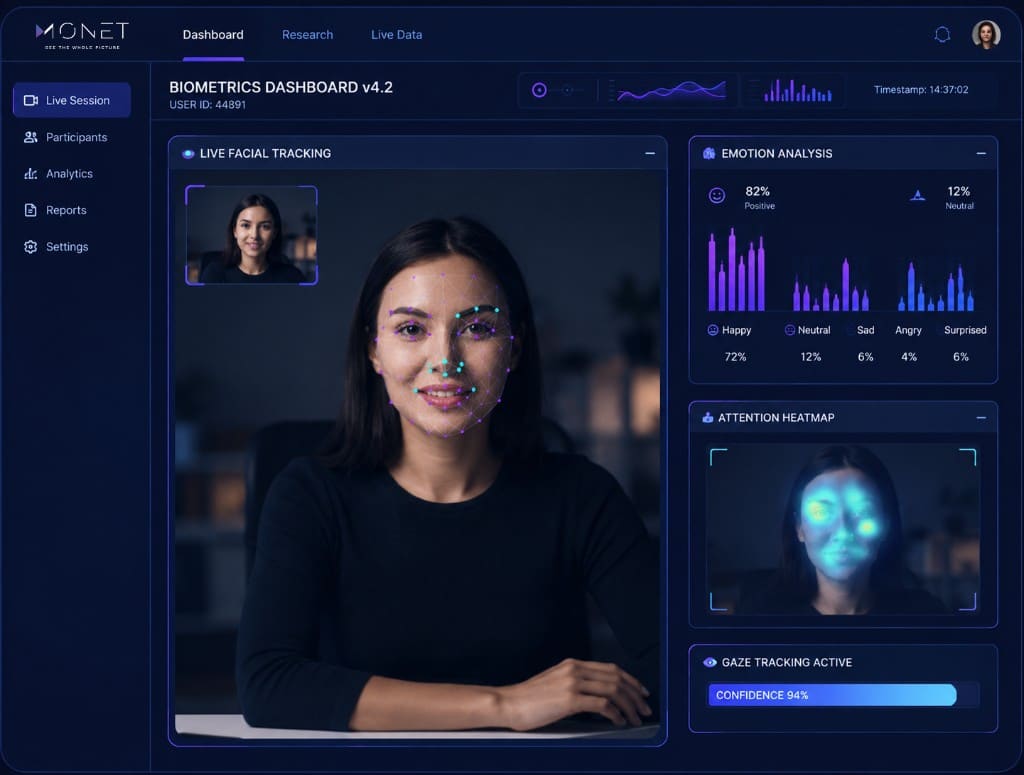
Task: Collapse the Attention Heatmap panel
Action: pos(981,418)
